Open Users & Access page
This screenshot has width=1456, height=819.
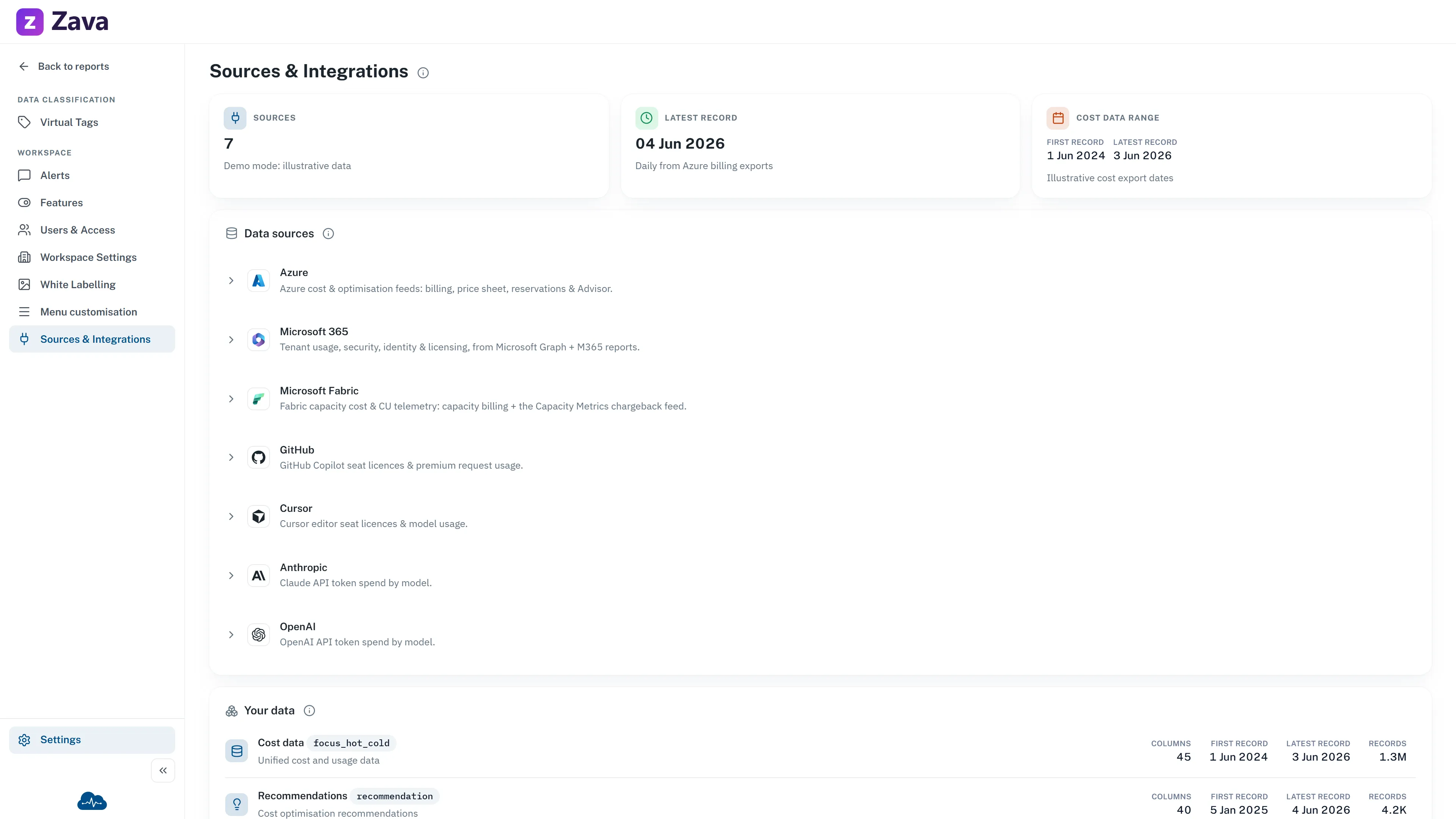(x=92, y=230)
